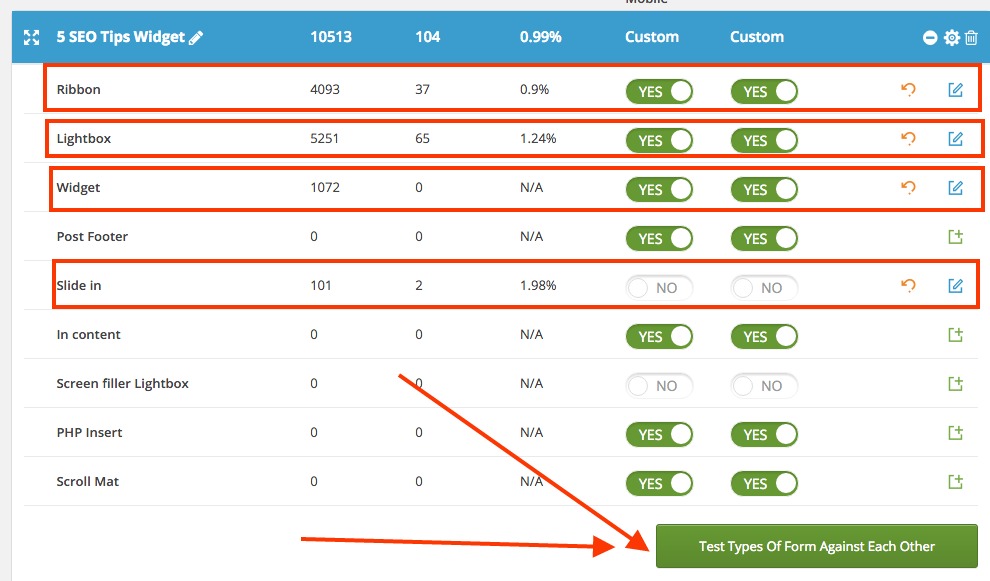Click the green add icon for Screen filler Lightbox

pyautogui.click(x=955, y=384)
